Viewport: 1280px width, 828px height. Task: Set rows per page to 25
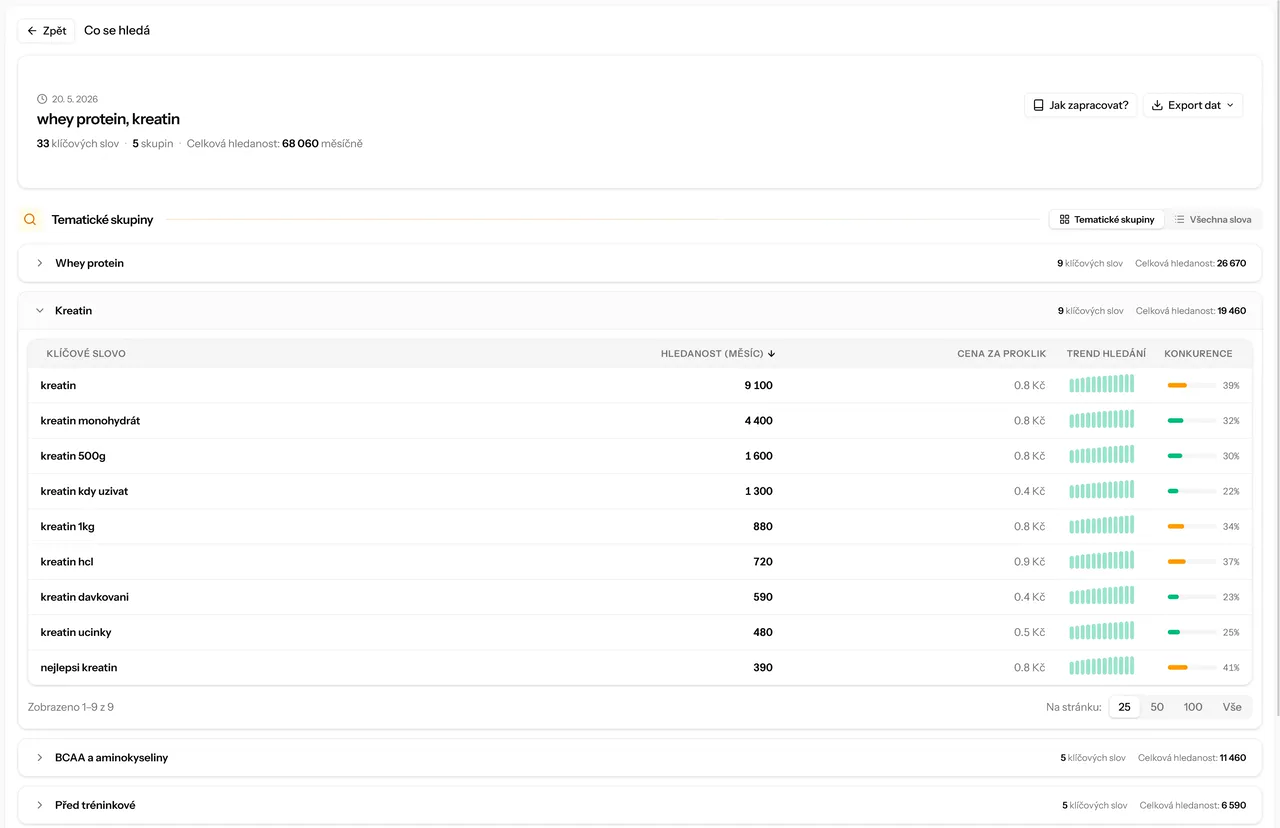[x=1124, y=707]
